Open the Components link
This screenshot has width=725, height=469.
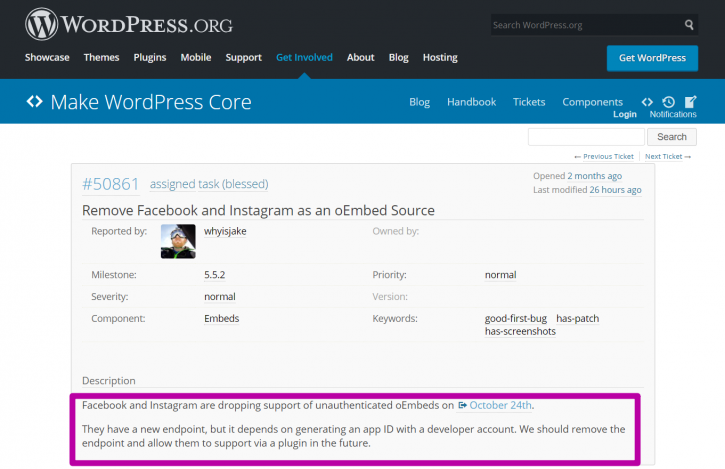(x=592, y=102)
